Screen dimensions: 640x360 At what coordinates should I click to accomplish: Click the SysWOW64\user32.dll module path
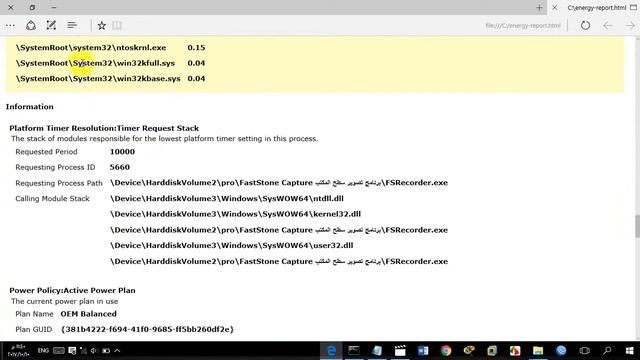point(231,246)
